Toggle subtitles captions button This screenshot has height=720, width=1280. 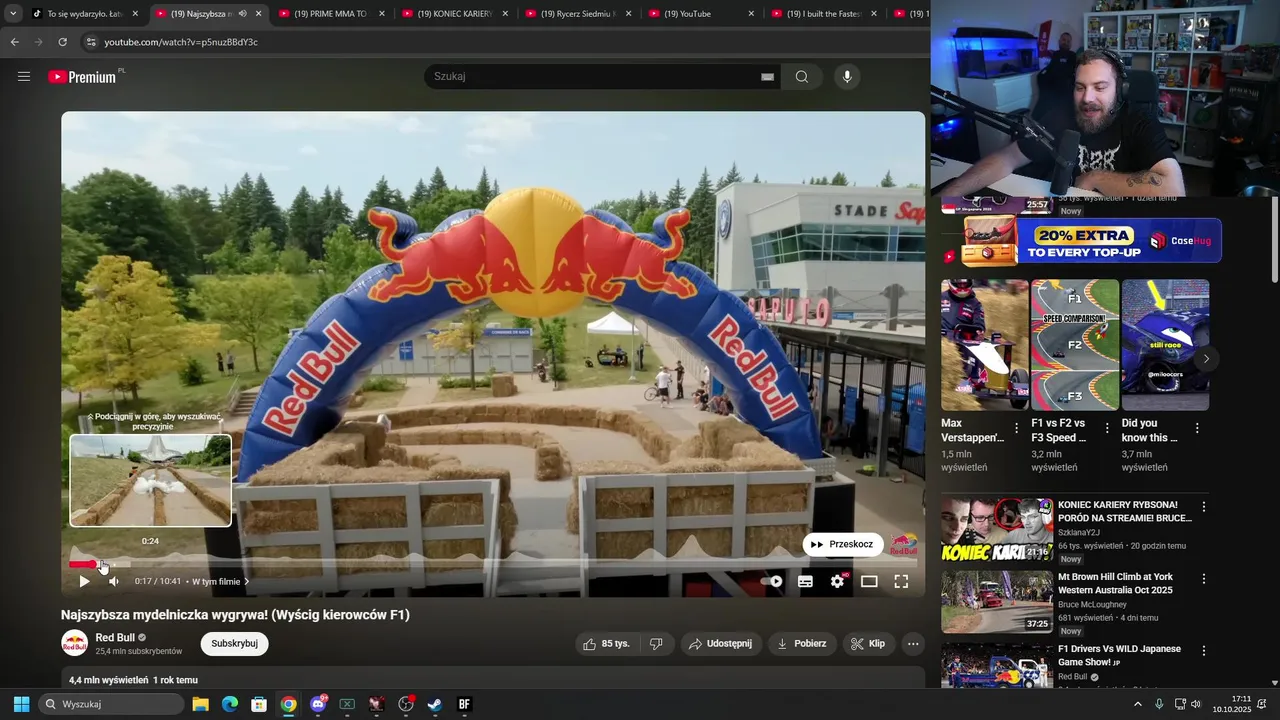pos(805,581)
